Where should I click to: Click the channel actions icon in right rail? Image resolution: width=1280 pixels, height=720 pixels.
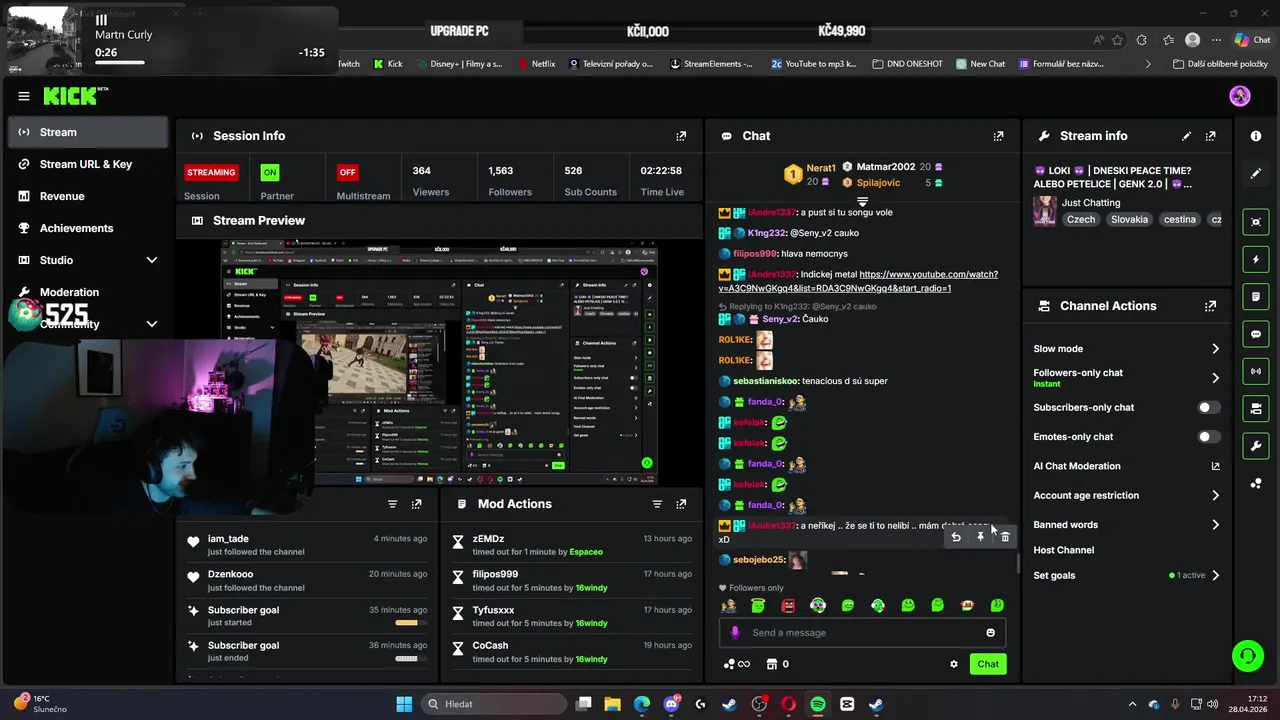coord(1256,408)
